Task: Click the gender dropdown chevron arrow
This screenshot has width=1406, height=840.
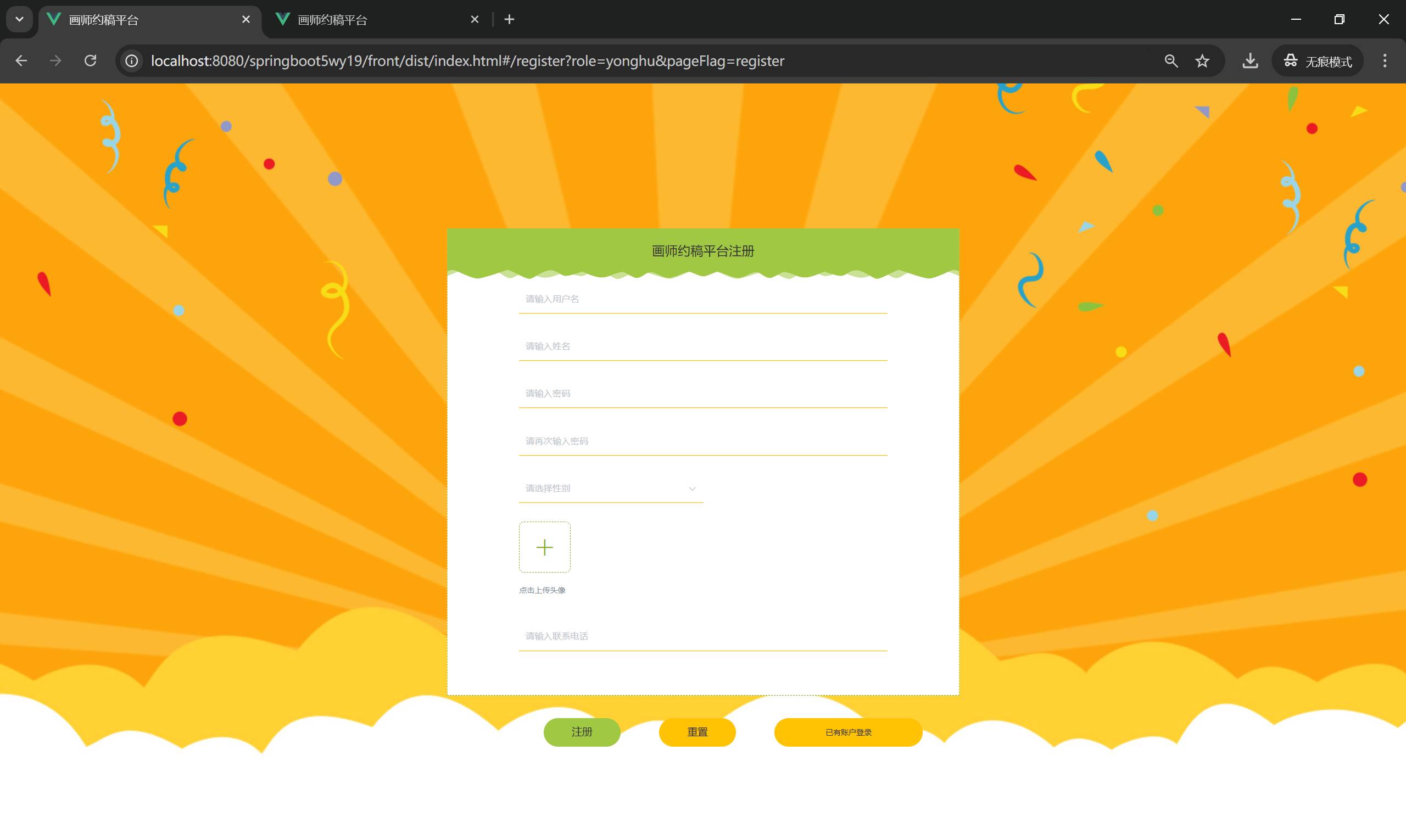Action: [692, 489]
